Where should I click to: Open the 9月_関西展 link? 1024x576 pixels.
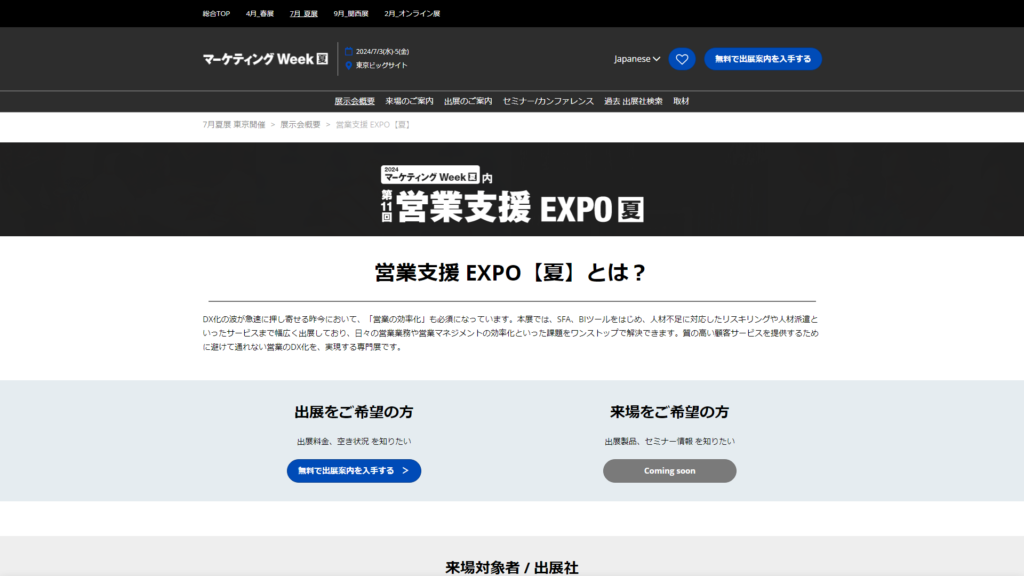pyautogui.click(x=351, y=14)
